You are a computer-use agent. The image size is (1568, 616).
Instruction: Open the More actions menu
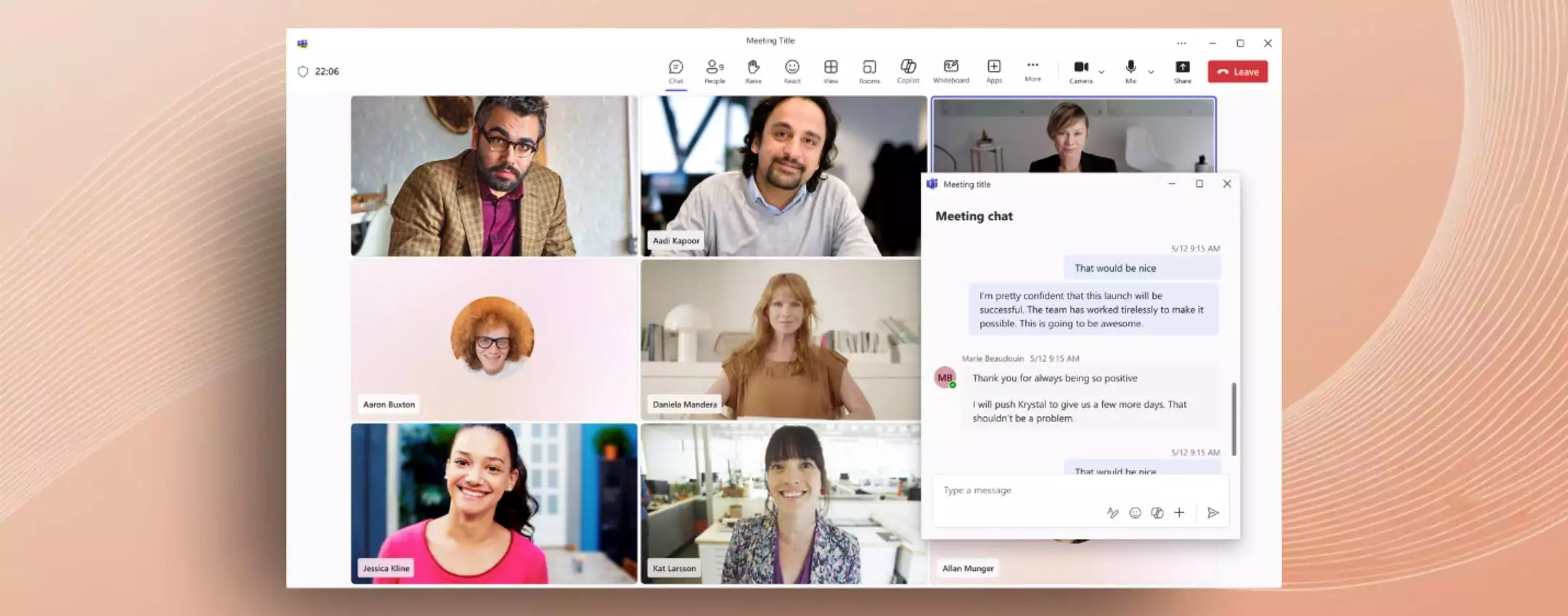point(1032,70)
